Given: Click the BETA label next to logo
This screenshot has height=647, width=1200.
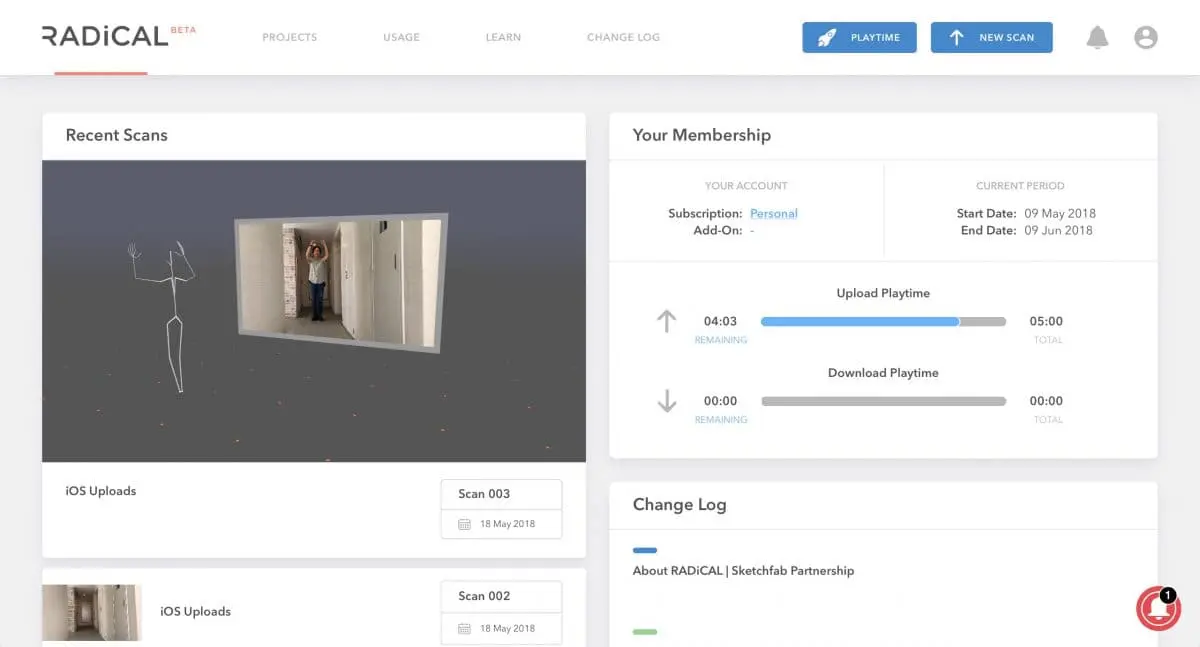Looking at the screenshot, I should (x=184, y=30).
